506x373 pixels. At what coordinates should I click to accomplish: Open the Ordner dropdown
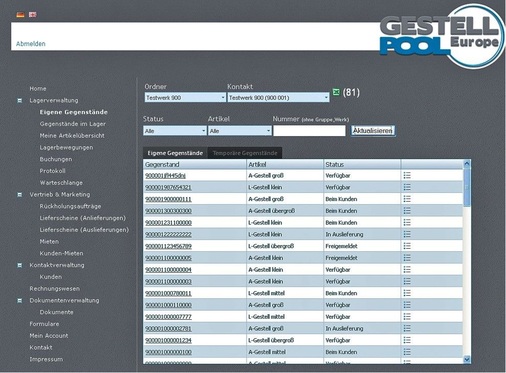185,98
